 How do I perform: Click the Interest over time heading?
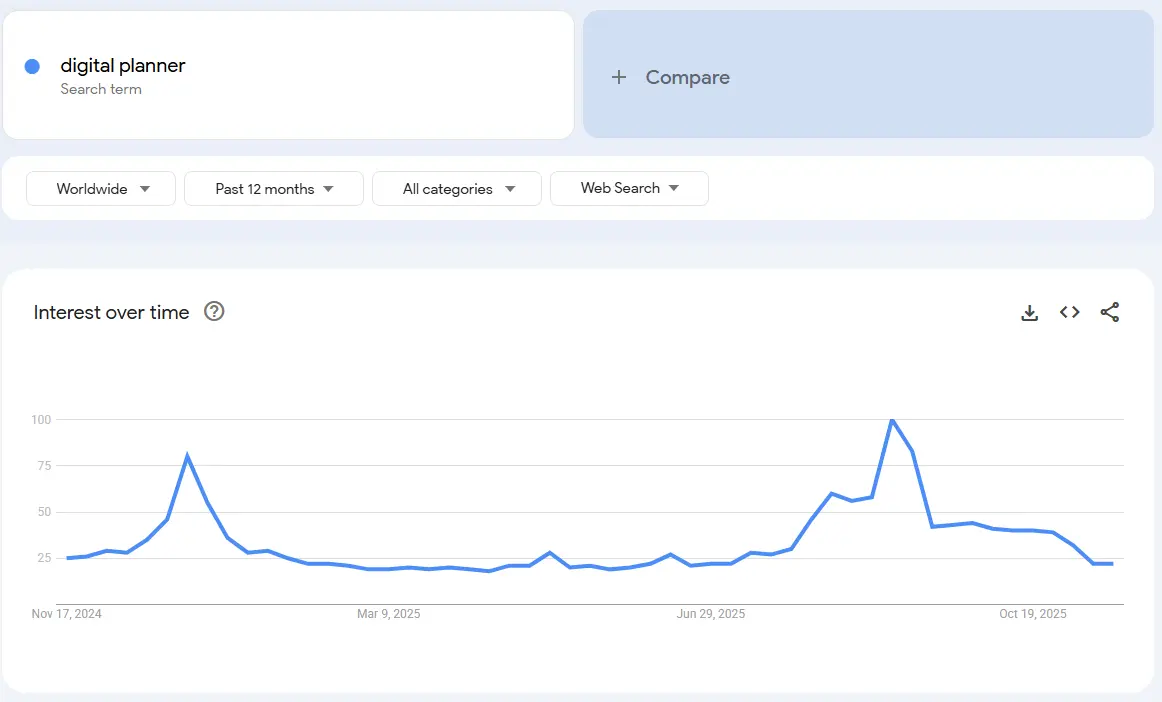pyautogui.click(x=111, y=312)
